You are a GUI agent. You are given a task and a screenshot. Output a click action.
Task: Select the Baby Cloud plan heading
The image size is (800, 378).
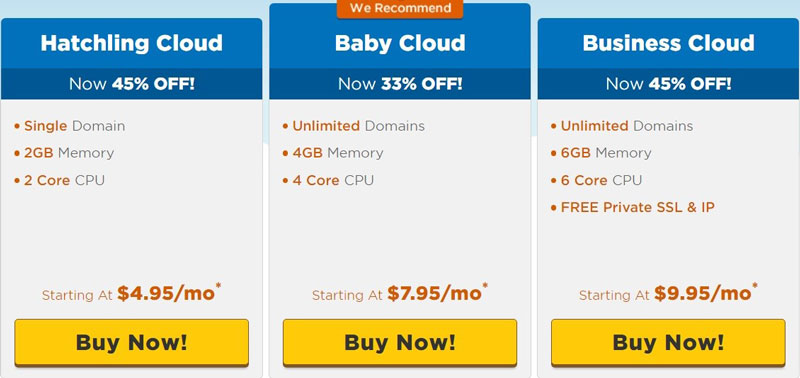[400, 43]
